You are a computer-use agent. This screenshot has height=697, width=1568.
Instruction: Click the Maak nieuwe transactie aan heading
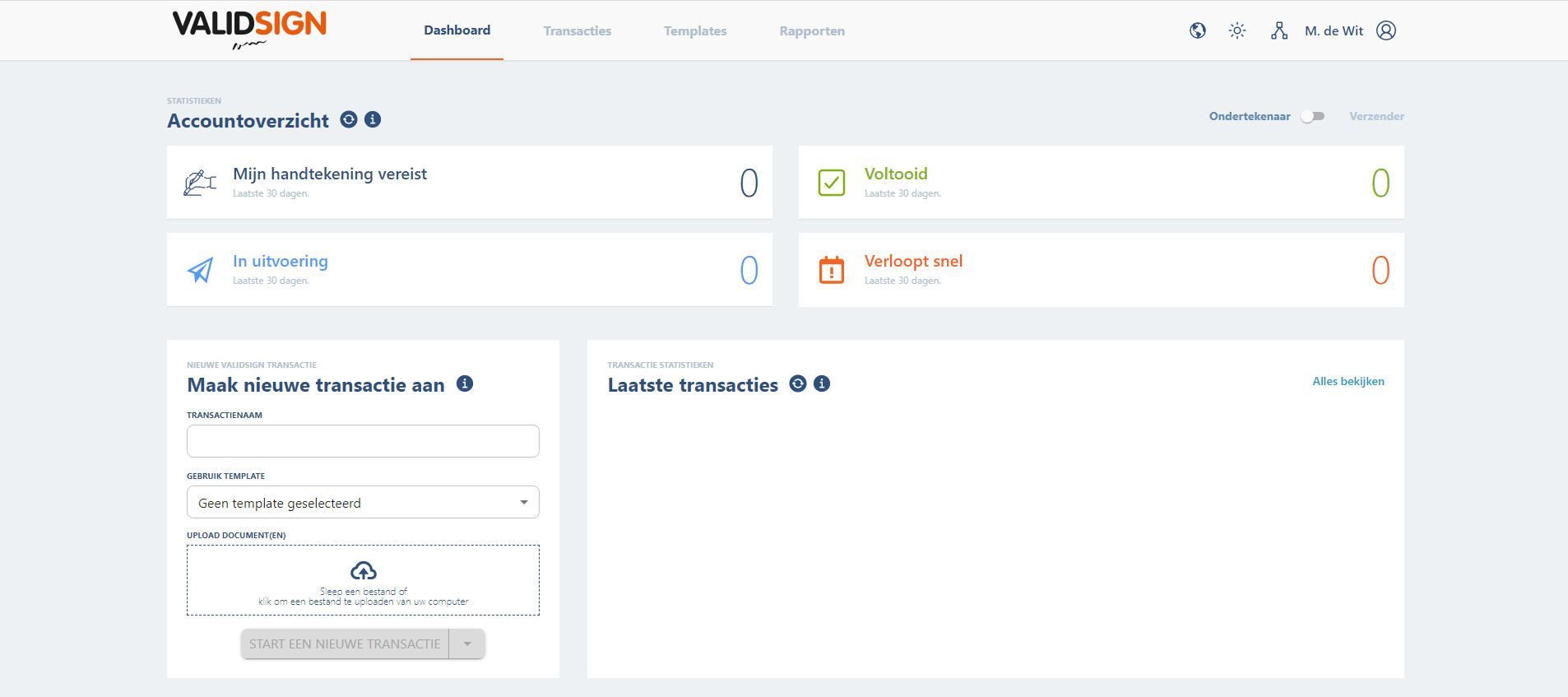click(x=316, y=385)
